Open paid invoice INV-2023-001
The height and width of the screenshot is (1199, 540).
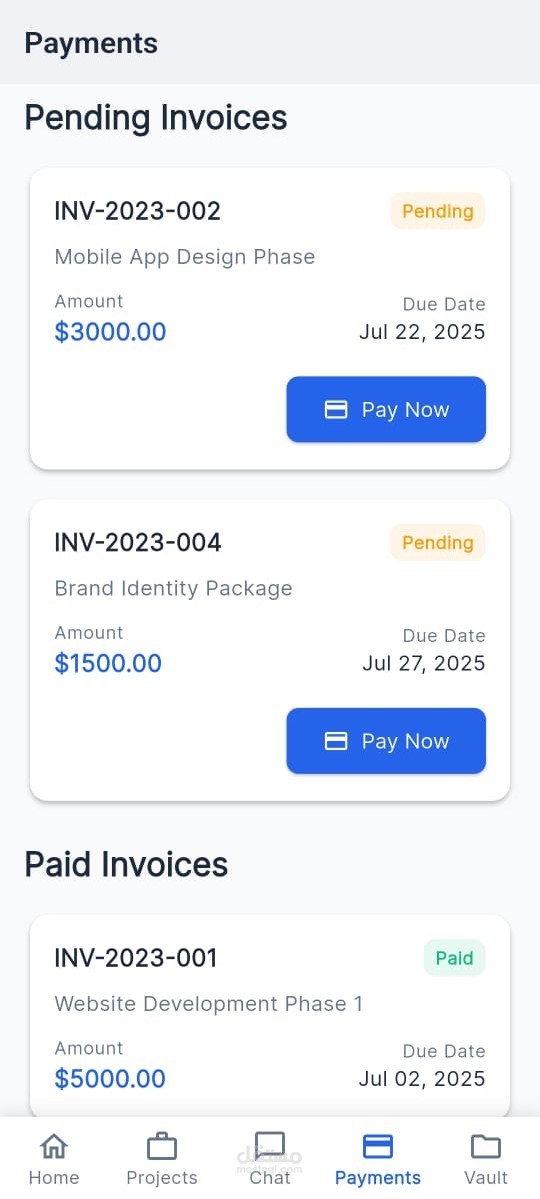[x=135, y=957]
